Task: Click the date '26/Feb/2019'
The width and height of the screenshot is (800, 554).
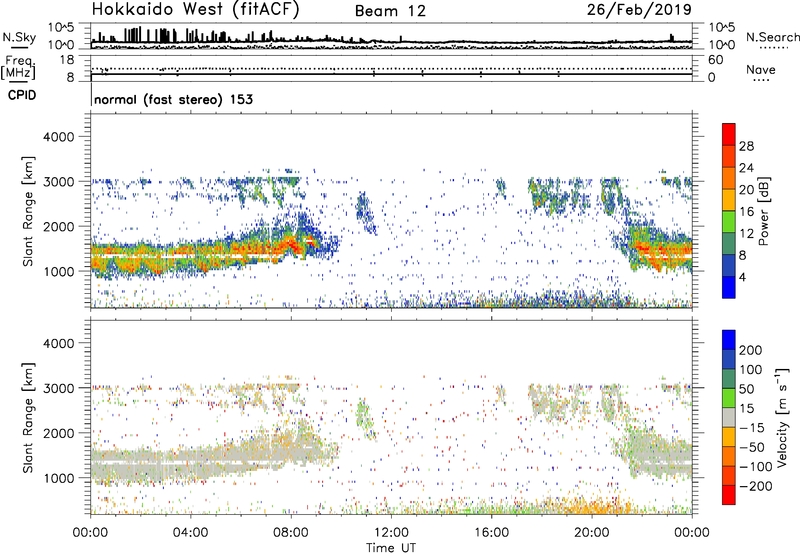Action: point(639,10)
